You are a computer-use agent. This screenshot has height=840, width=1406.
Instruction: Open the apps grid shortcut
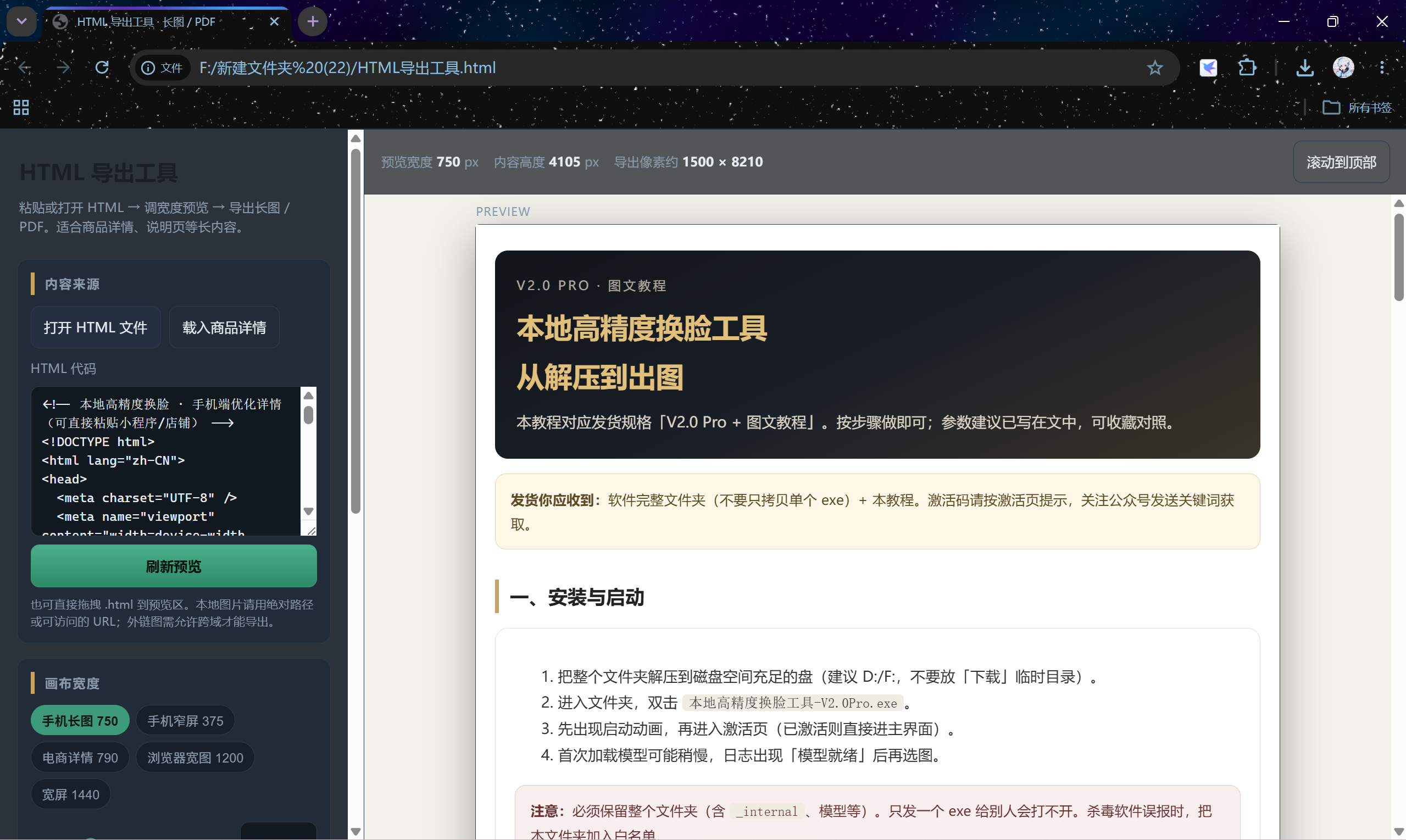pyautogui.click(x=21, y=108)
